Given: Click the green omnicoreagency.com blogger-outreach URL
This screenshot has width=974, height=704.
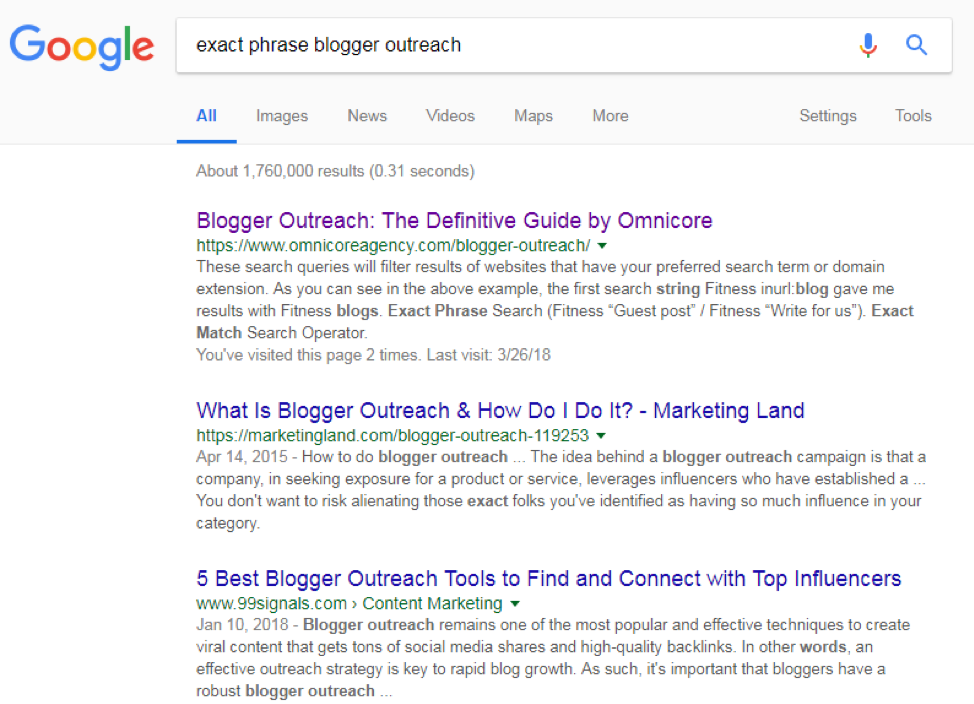Looking at the screenshot, I should (x=393, y=246).
